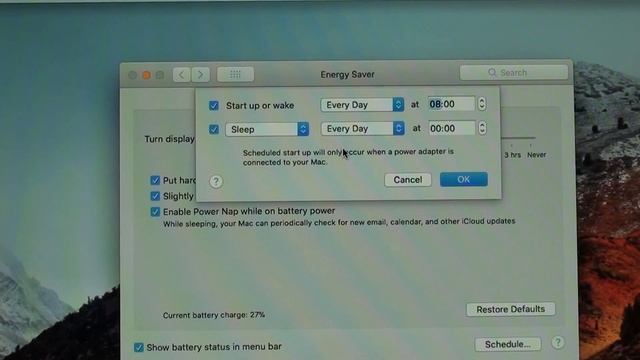
Task: Click Scheduled start up power adapter note
Action: [x=348, y=157]
